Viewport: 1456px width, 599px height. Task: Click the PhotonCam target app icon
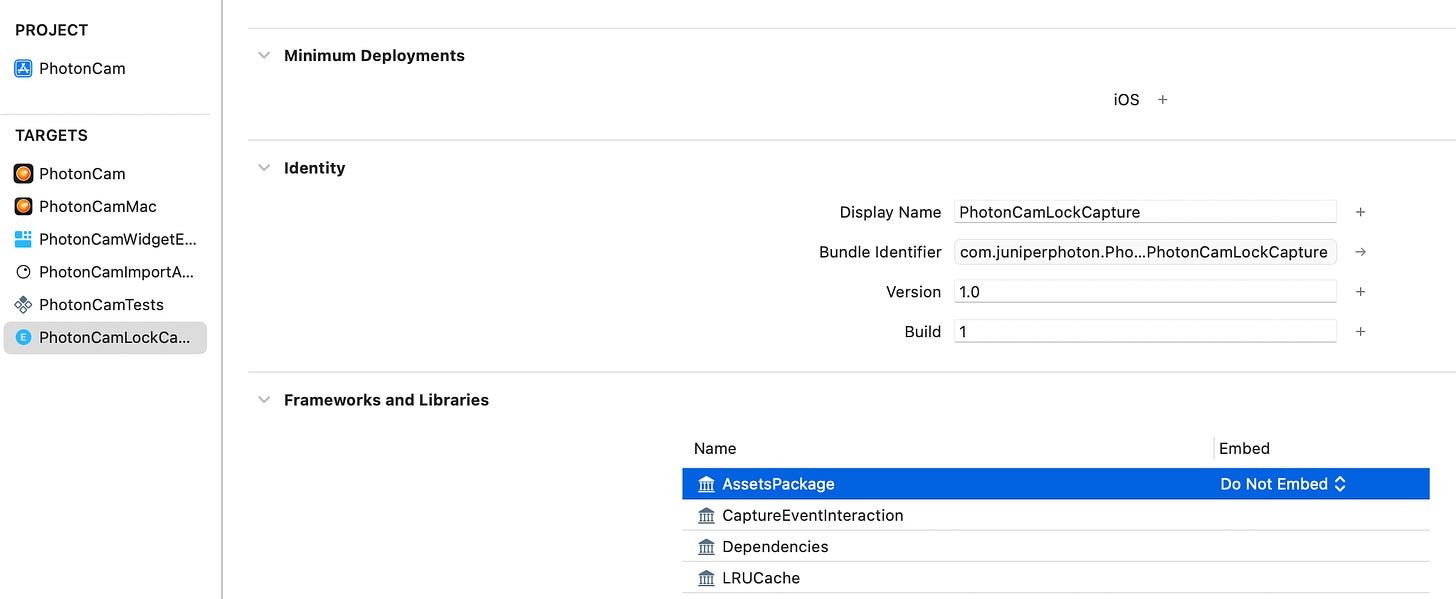23,173
